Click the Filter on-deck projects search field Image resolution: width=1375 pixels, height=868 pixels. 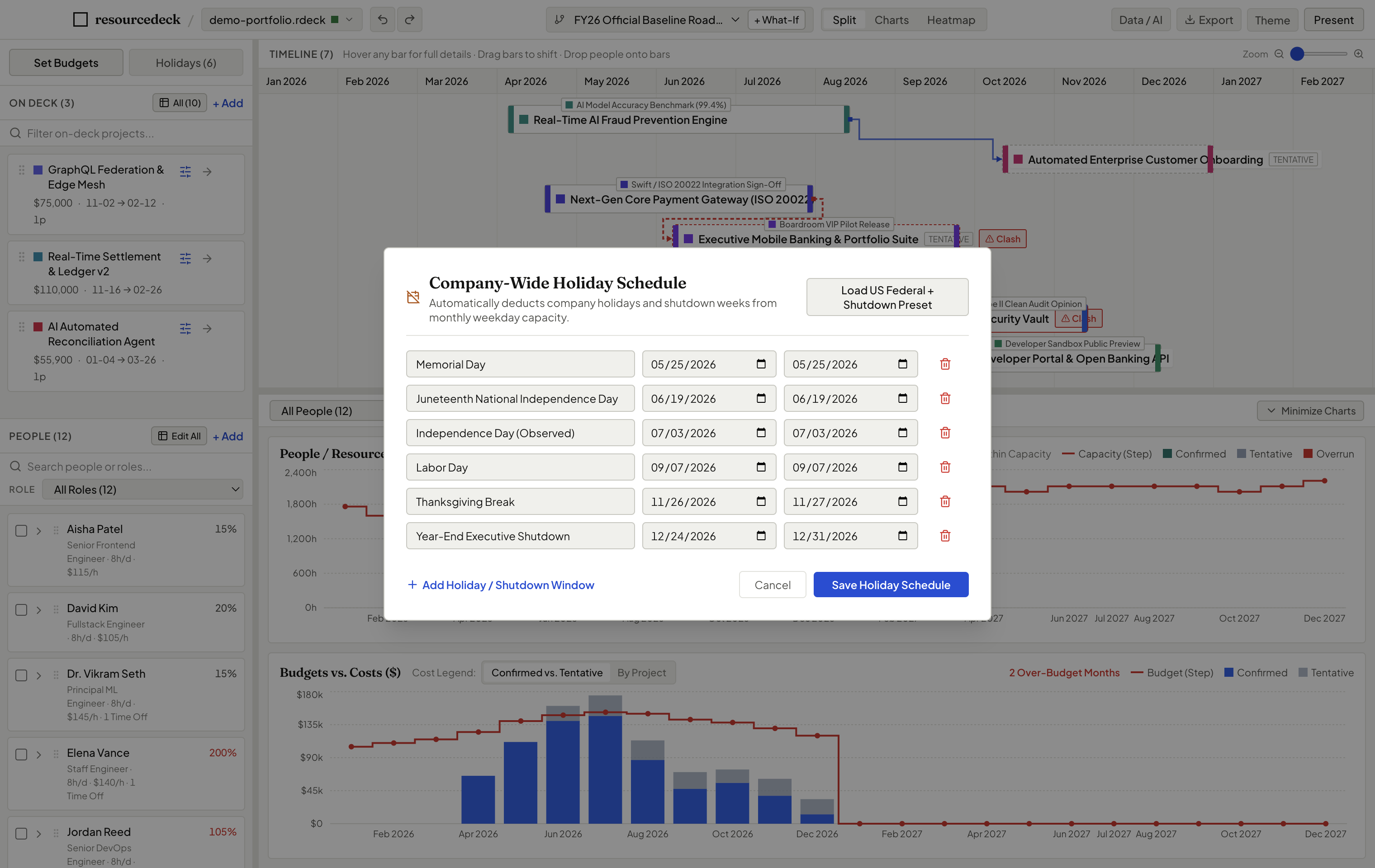[126, 133]
